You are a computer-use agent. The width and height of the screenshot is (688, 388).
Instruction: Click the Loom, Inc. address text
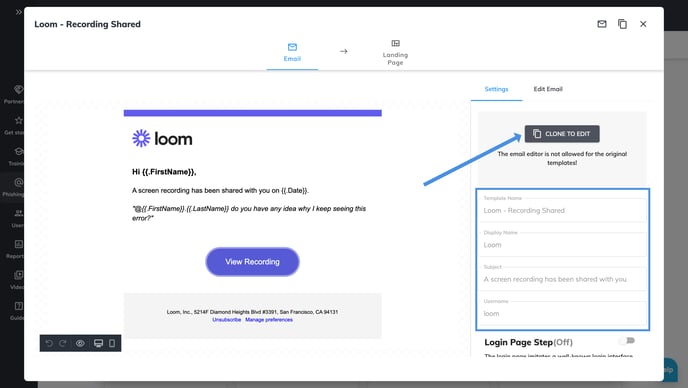[x=252, y=312]
